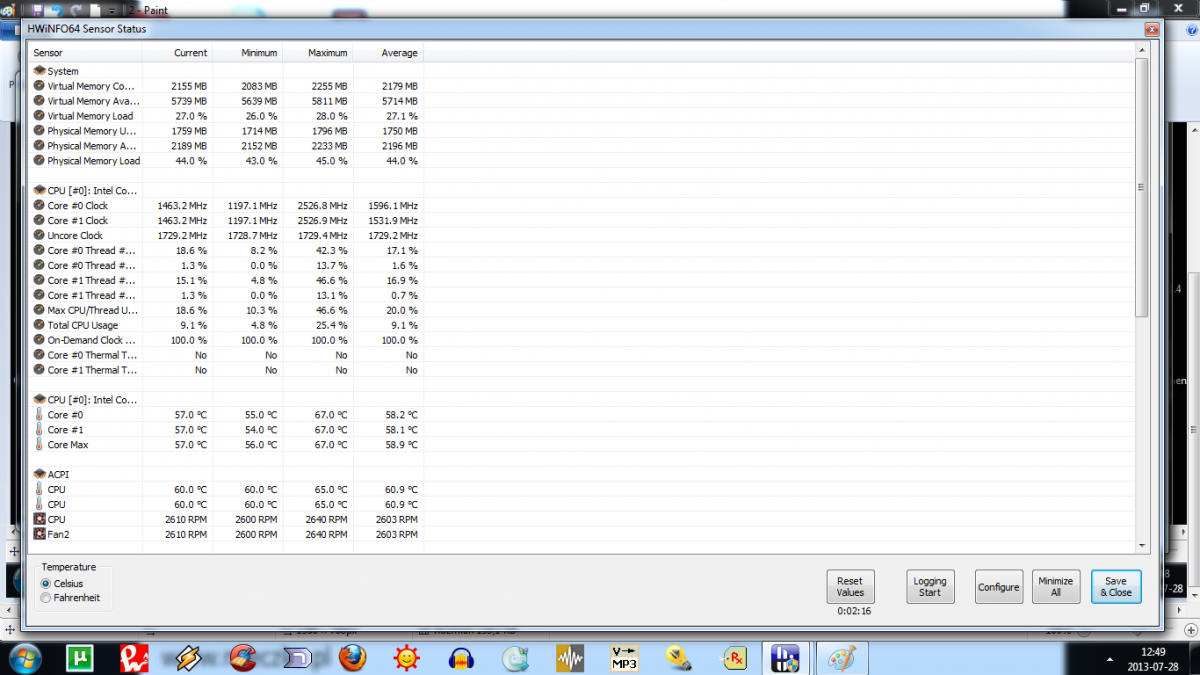Select the Celsius temperature unit

pos(61,583)
